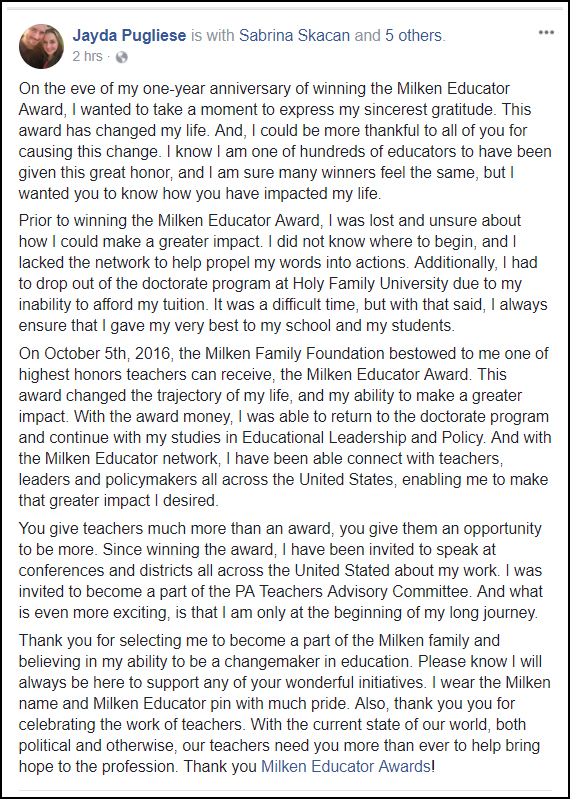570x799 pixels.
Task: Open the '2 hrs' post timestamp
Action: [x=87, y=57]
